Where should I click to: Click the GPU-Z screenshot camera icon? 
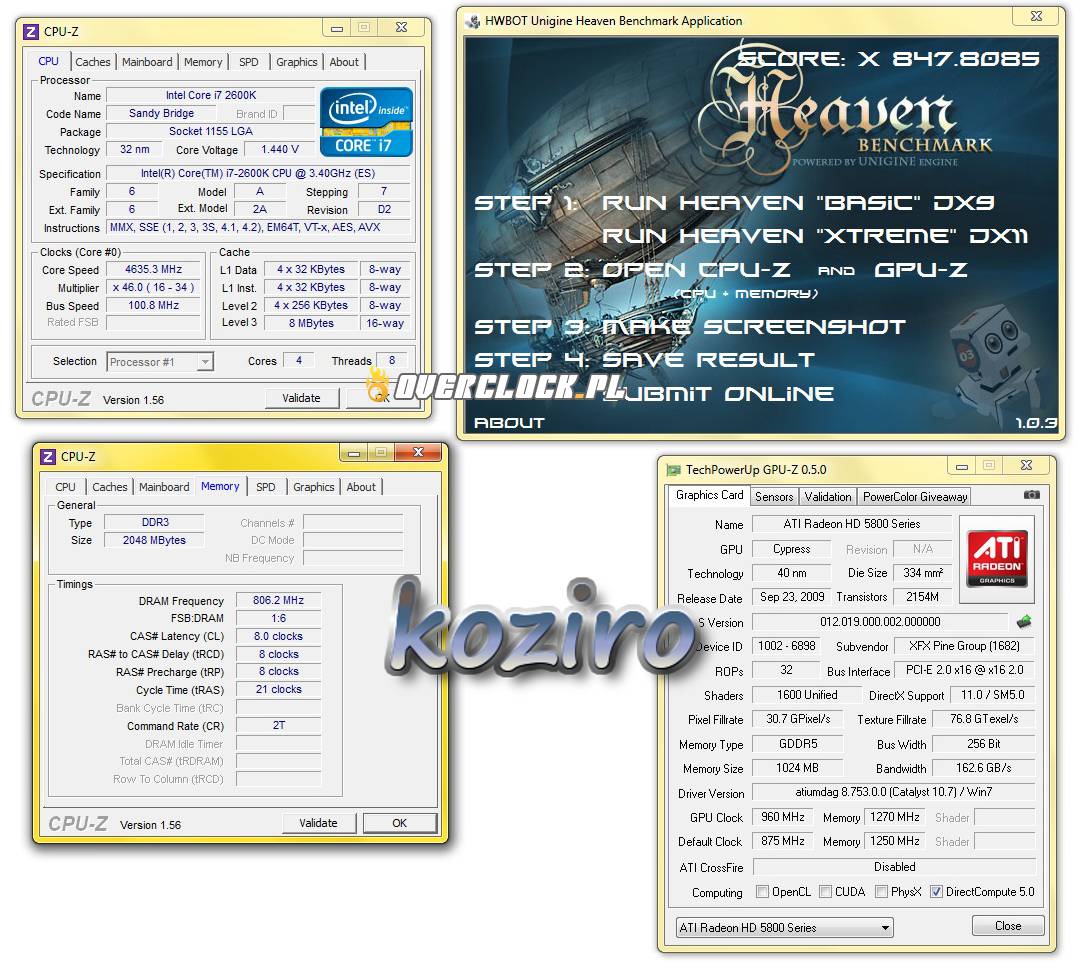point(1031,495)
